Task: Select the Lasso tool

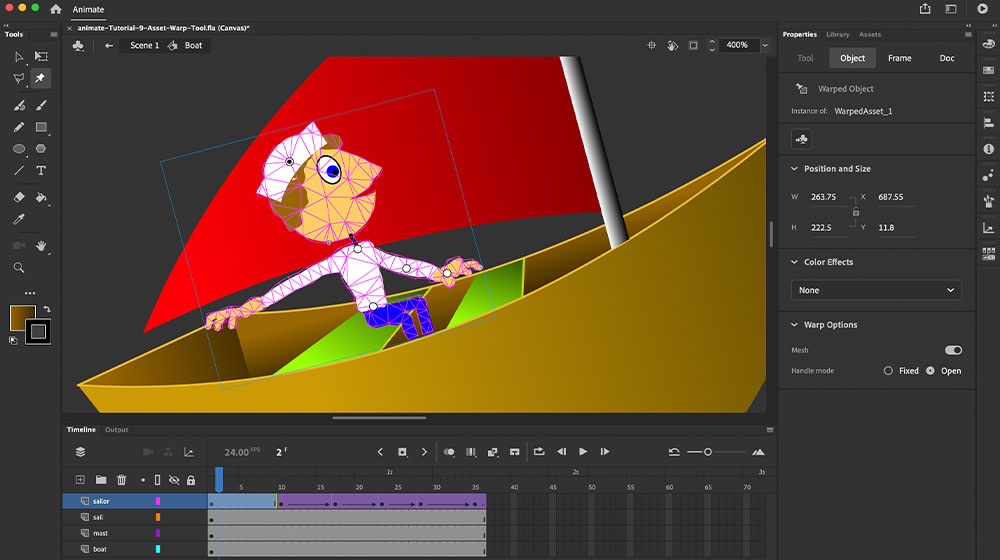Action: [x=18, y=78]
